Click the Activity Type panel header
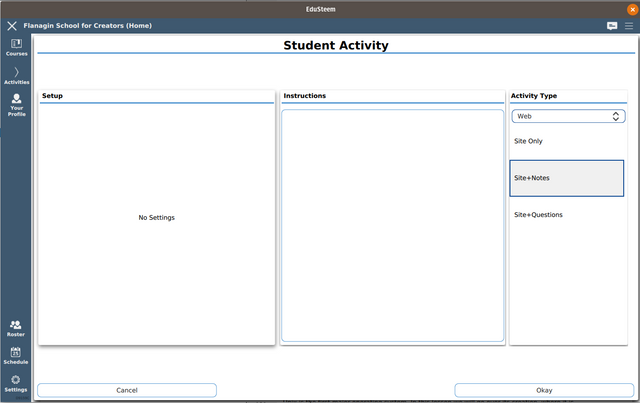Image resolution: width=640 pixels, height=403 pixels. click(x=534, y=96)
